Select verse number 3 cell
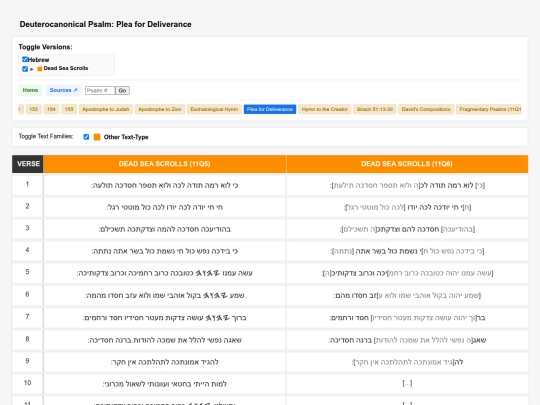Image resolution: width=540 pixels, height=405 pixels. click(x=28, y=229)
